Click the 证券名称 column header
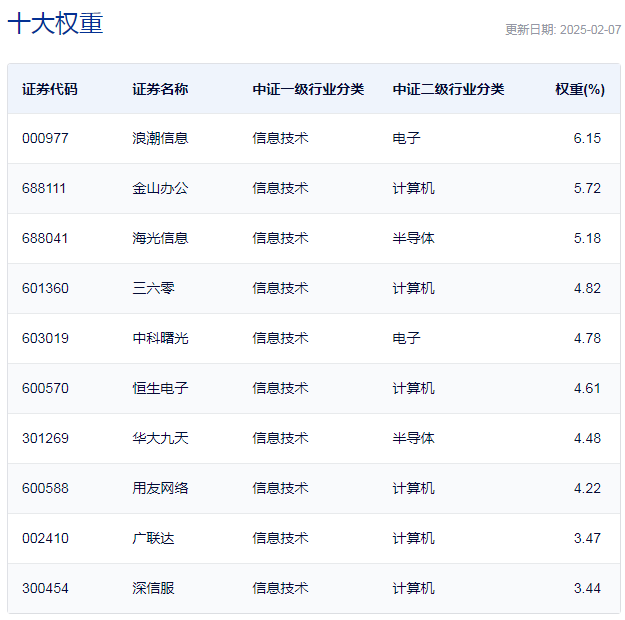625x620 pixels. point(160,89)
